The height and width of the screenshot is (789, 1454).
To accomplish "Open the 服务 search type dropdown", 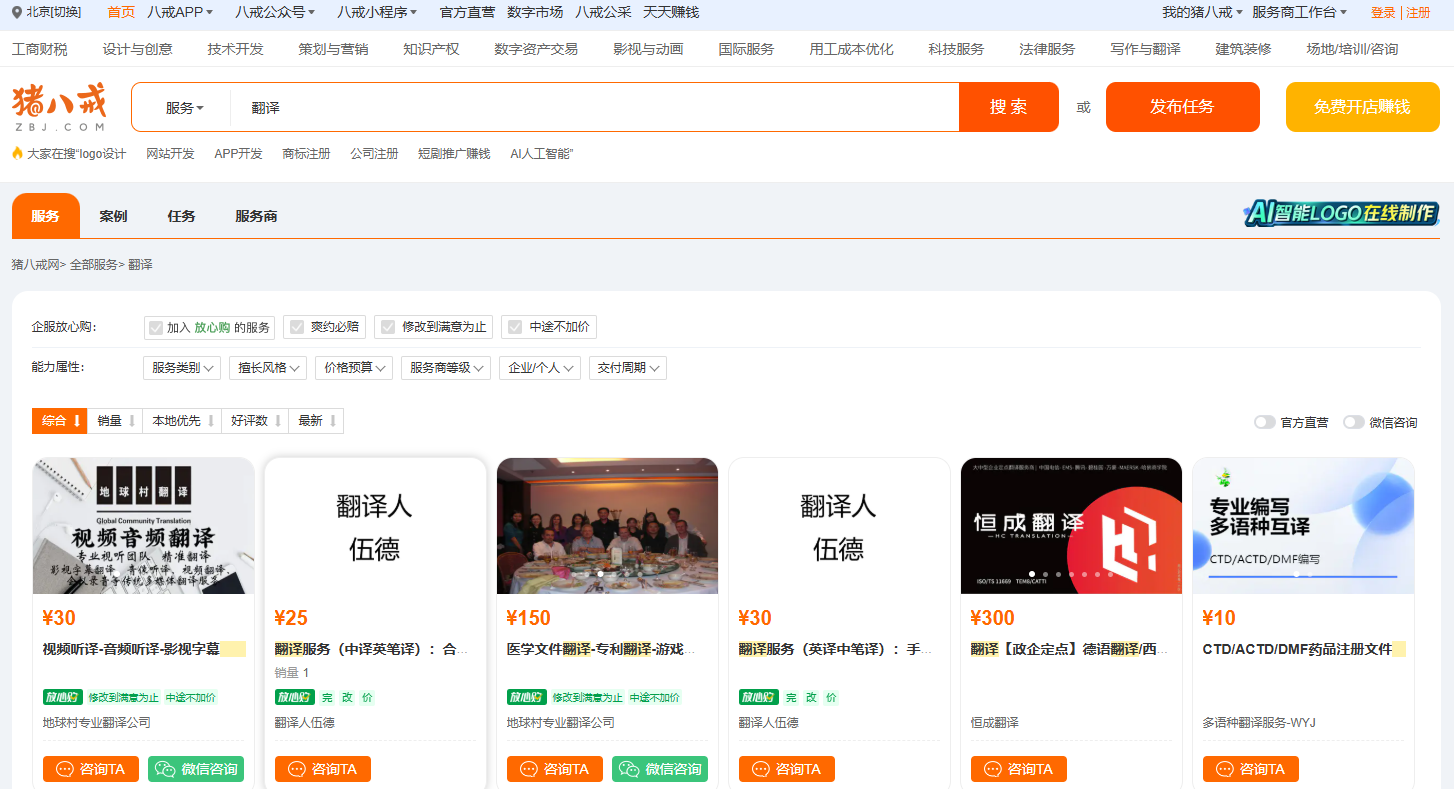I will click(x=184, y=108).
